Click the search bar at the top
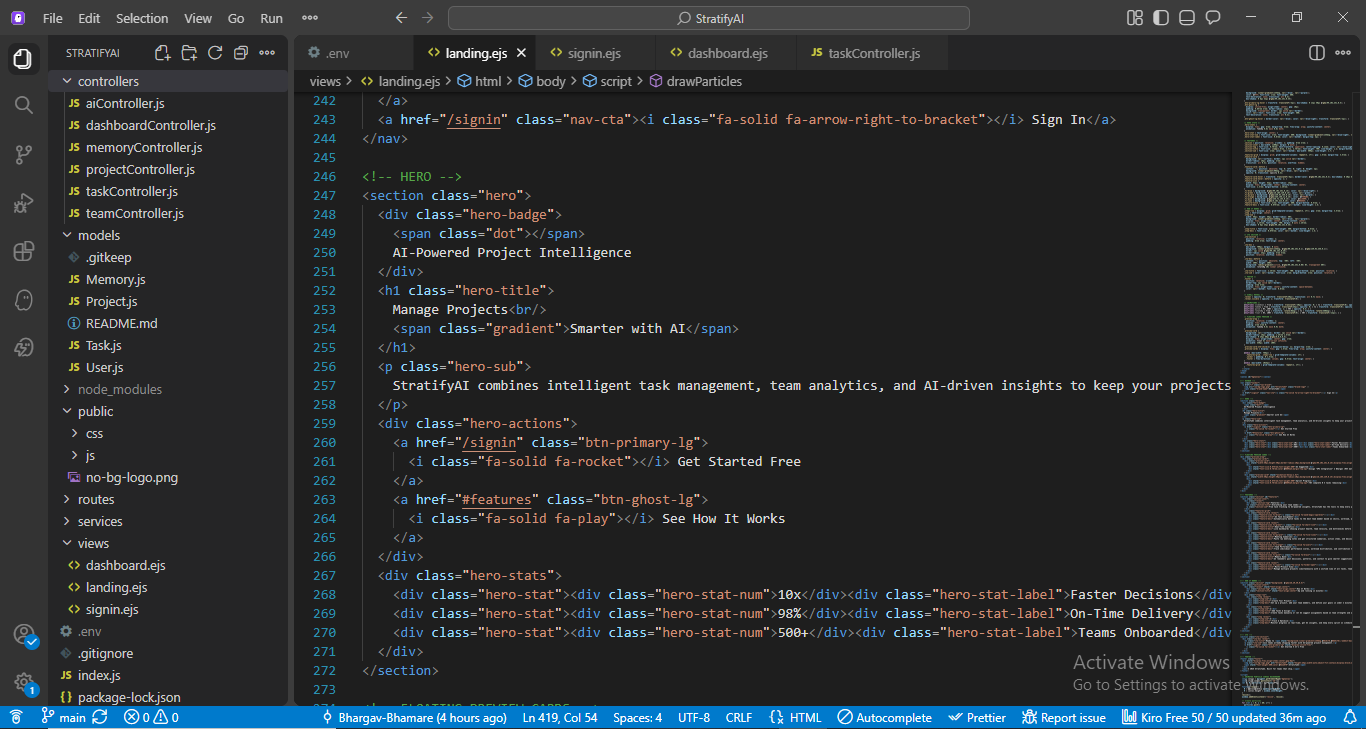Screen dimensions: 1366x729 [707, 17]
